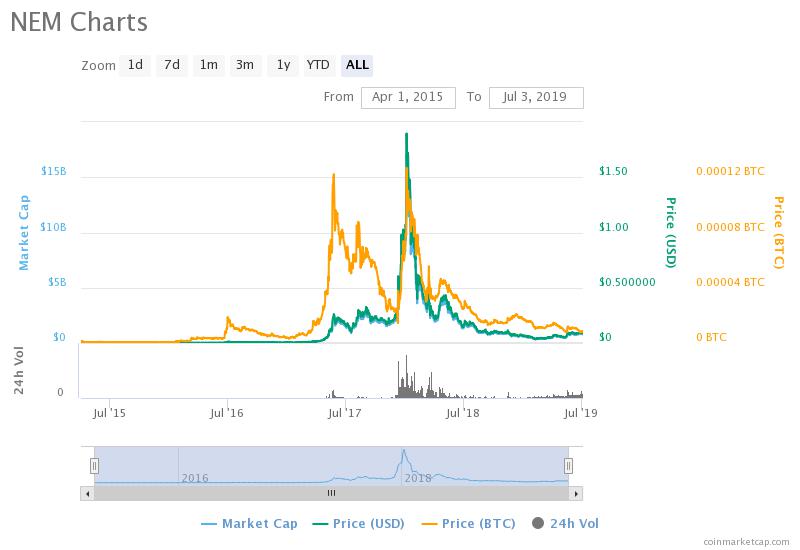This screenshot has height=550, width=800.
Task: Select the YTD zoom range
Action: click(318, 65)
